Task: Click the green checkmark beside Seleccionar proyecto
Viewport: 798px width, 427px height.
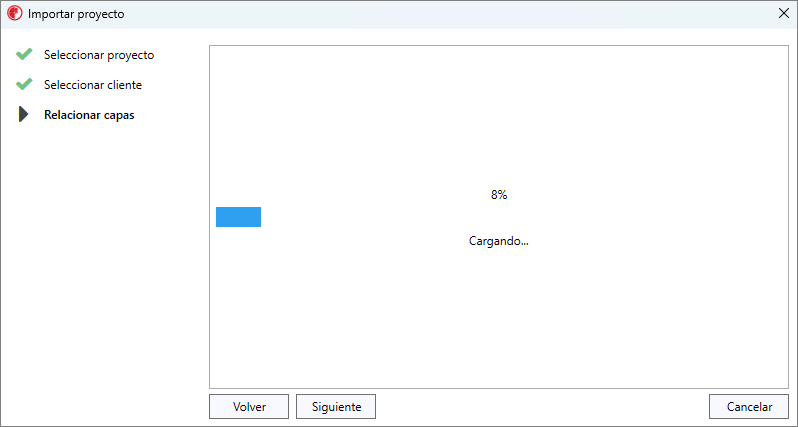Action: tap(24, 54)
